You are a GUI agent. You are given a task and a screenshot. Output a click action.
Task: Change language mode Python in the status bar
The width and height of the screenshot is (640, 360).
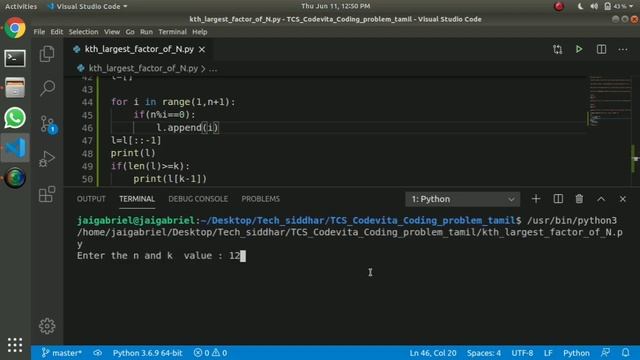click(576, 353)
